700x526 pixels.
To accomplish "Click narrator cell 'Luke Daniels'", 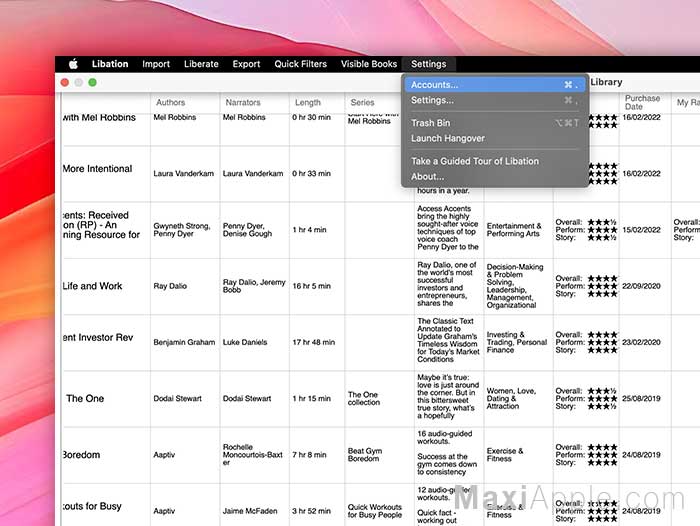I will click(254, 342).
